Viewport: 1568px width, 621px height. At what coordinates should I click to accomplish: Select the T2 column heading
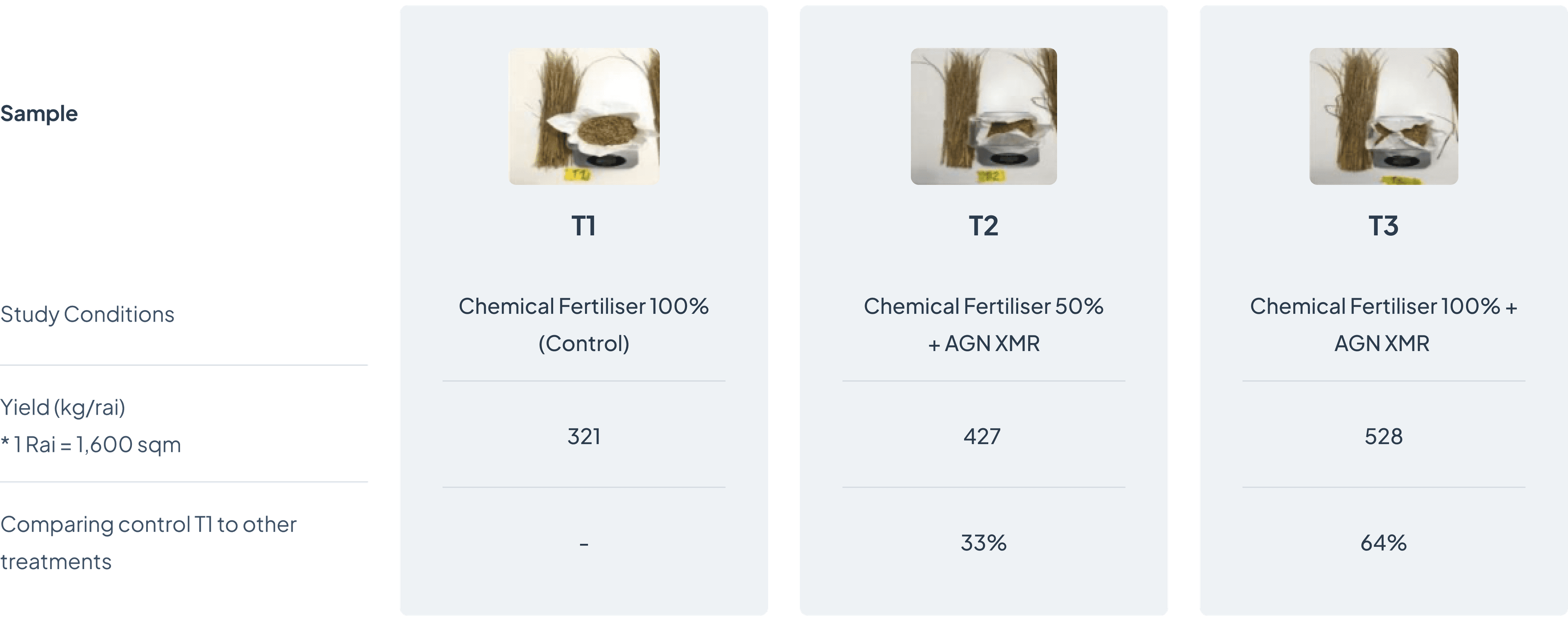point(984,226)
